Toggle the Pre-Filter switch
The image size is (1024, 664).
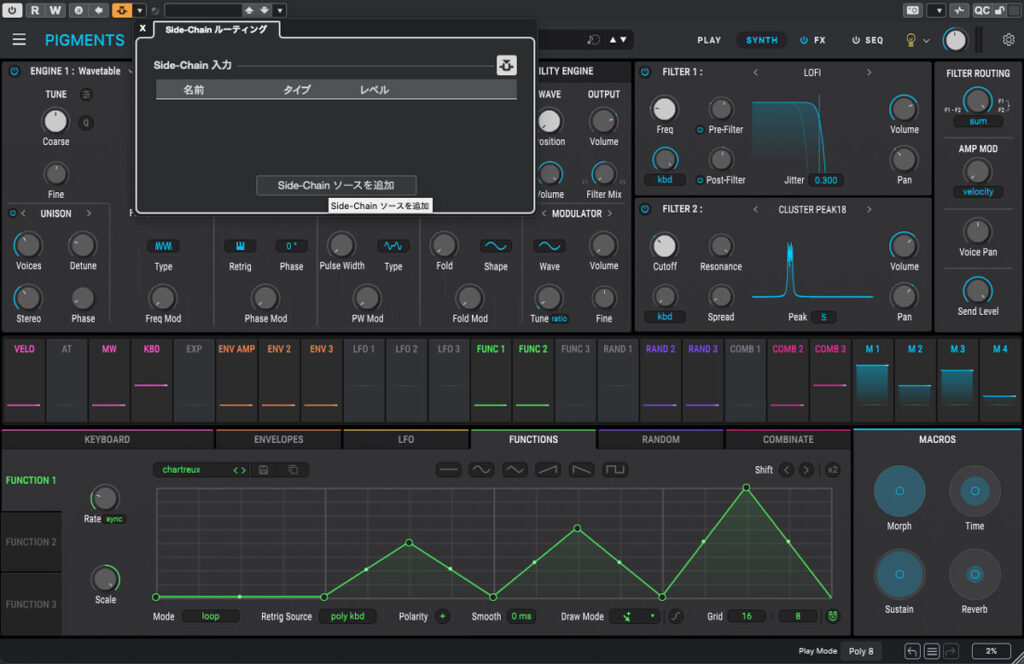tap(700, 129)
